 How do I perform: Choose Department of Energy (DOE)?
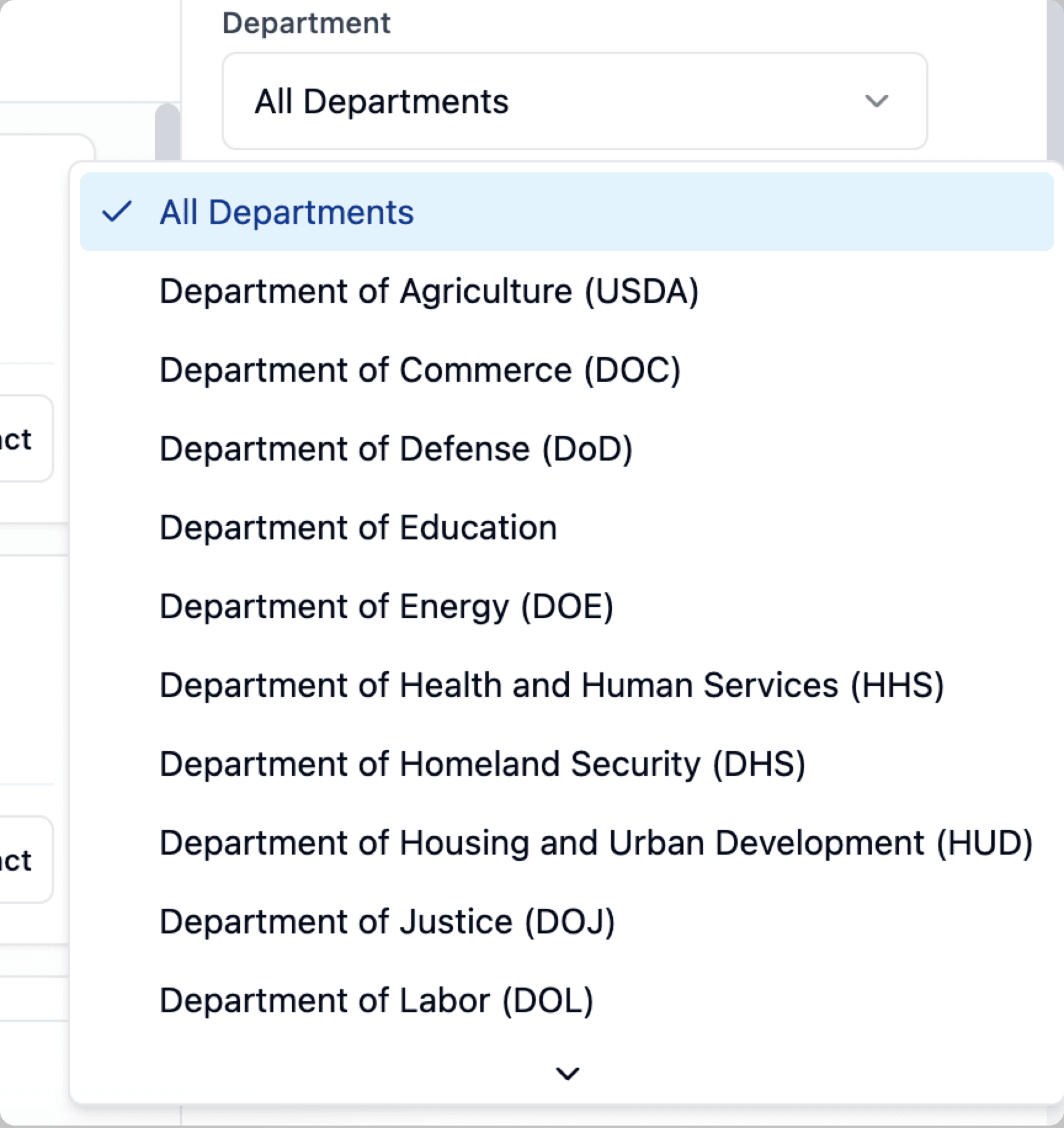[x=387, y=606]
